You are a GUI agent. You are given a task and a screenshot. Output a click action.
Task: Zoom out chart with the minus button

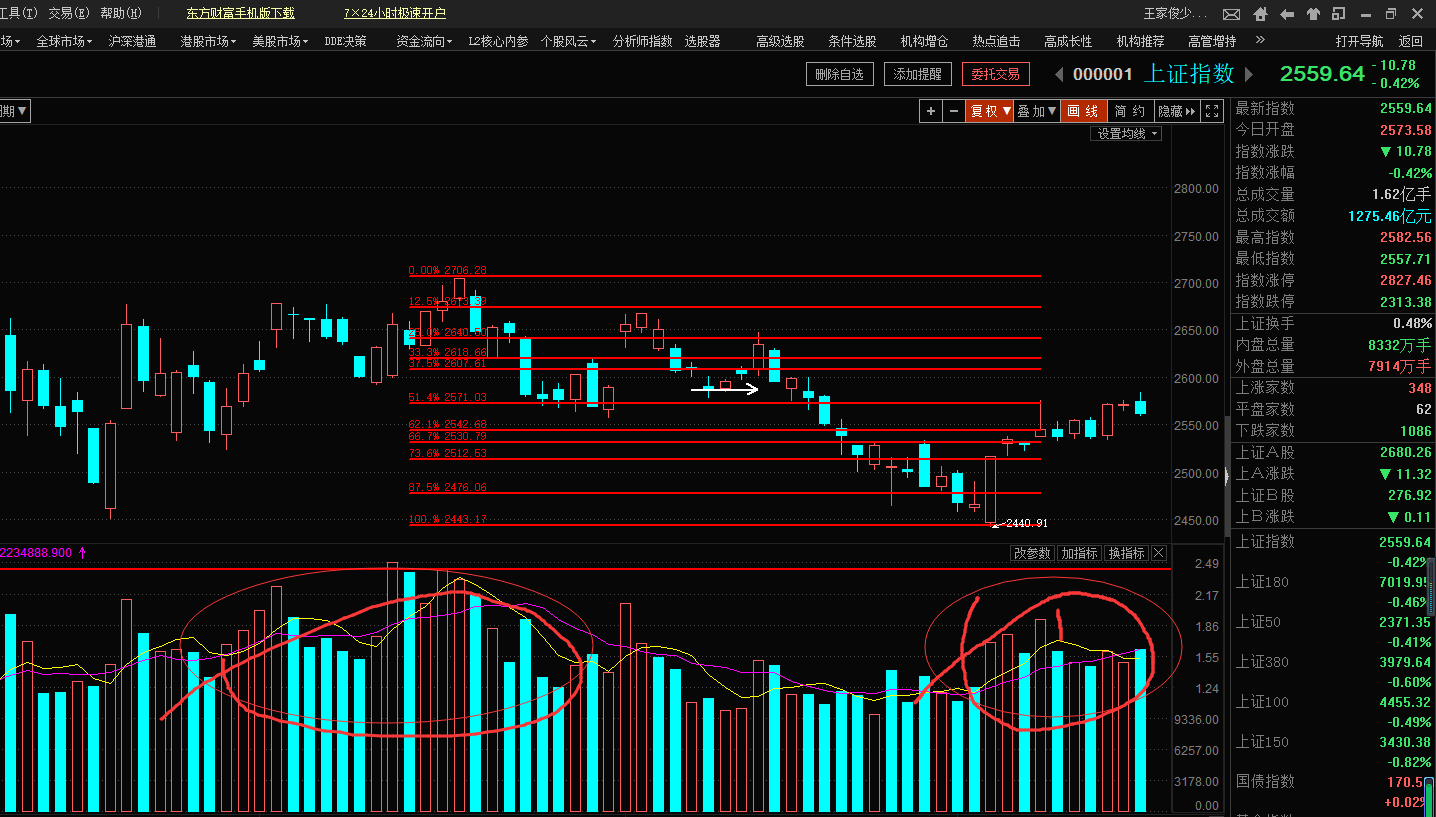[954, 111]
